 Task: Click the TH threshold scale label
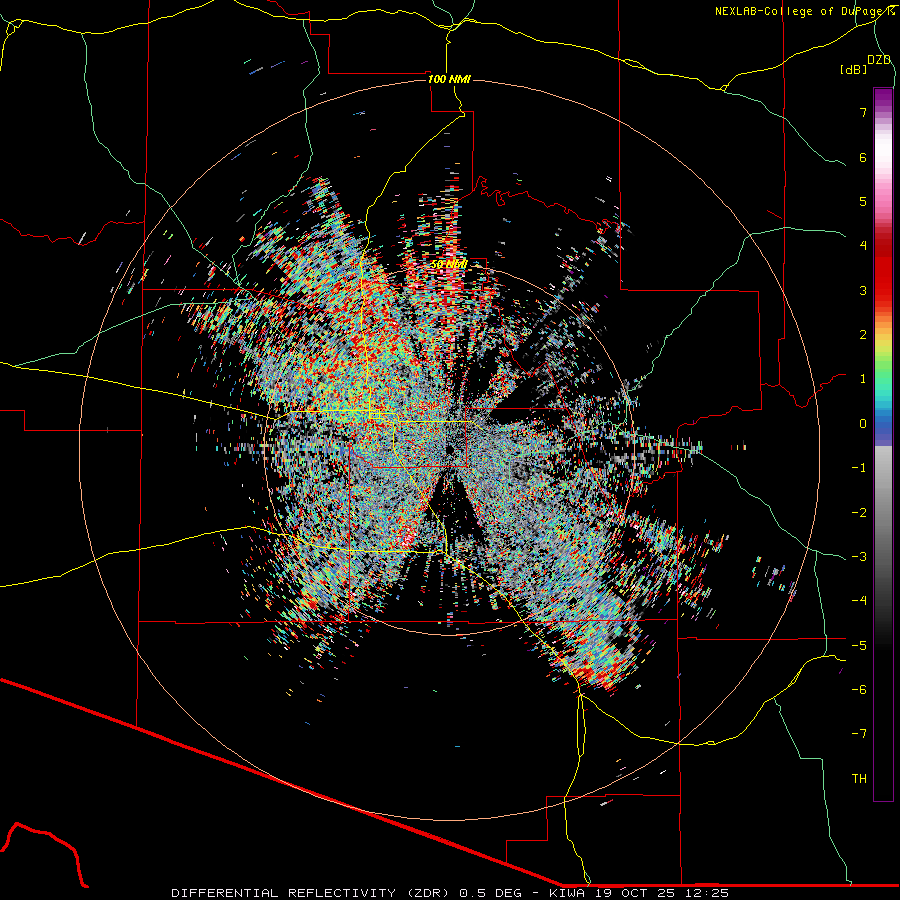tap(859, 779)
